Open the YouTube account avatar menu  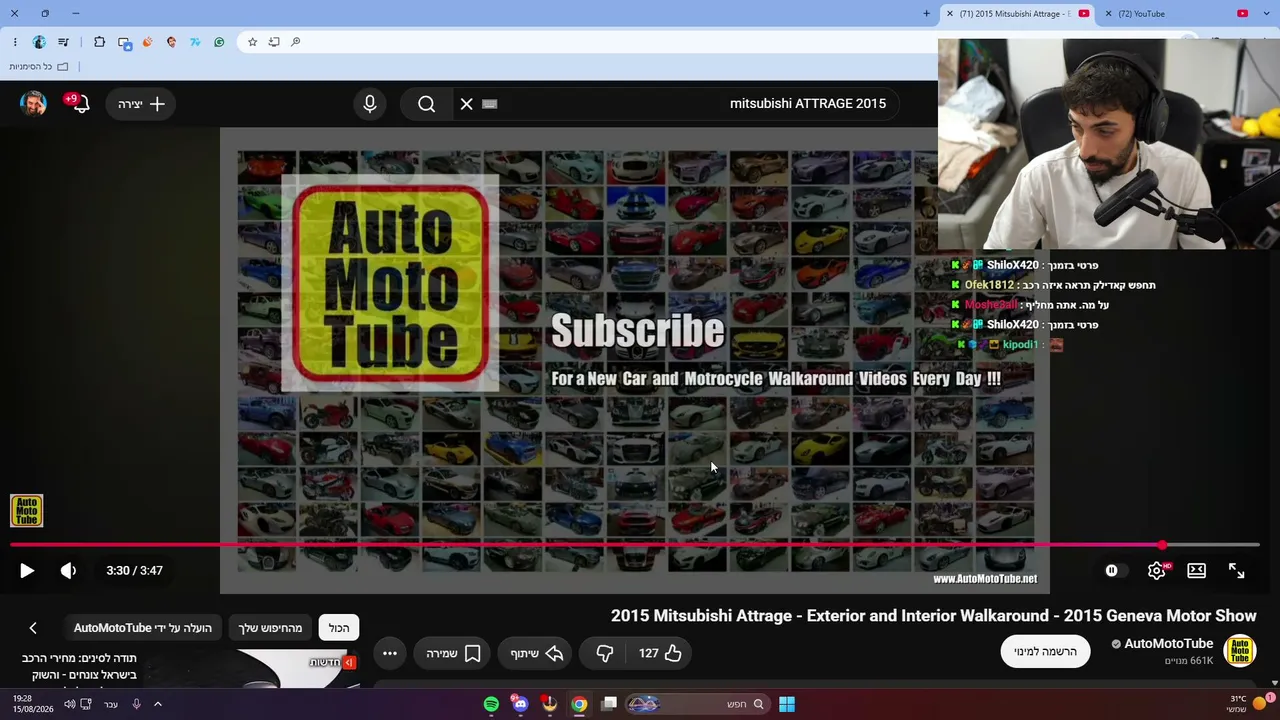[x=33, y=103]
